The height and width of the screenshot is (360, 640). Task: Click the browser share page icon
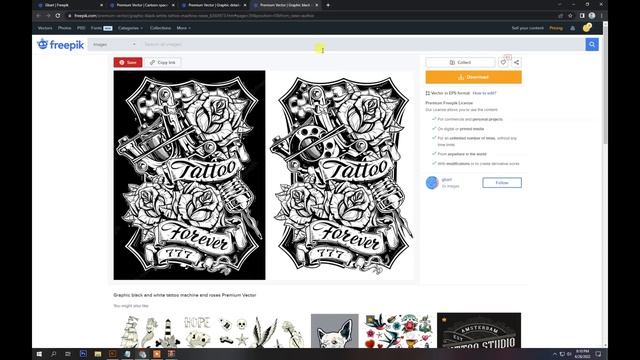click(x=560, y=16)
